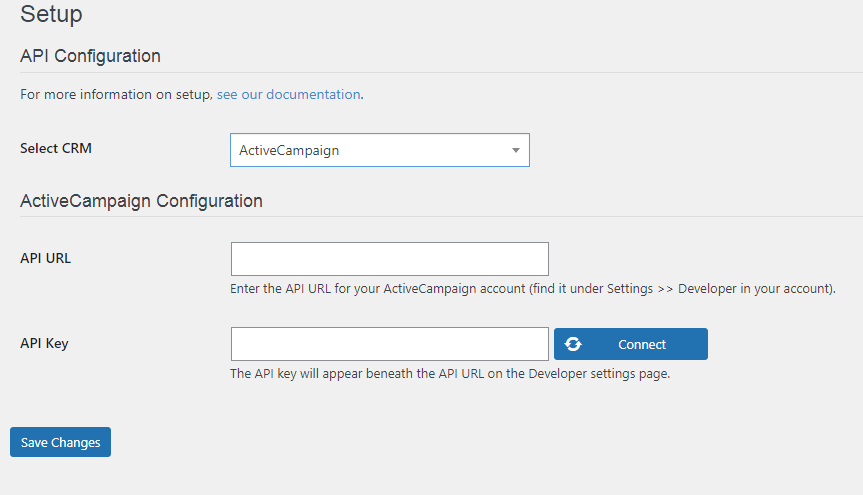Image resolution: width=863 pixels, height=495 pixels.
Task: Open the 'see our documentation' link
Action: 288,94
